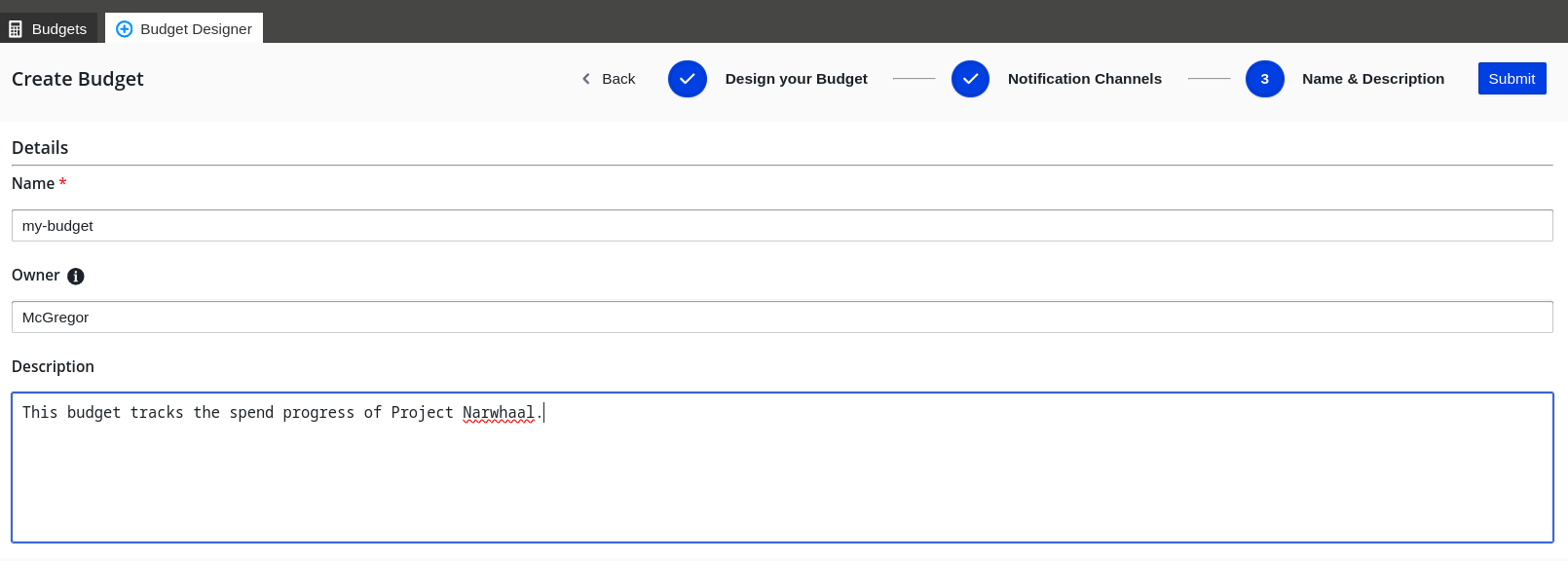
Task: Click the Budget Designer plus-circle icon
Action: coord(124,29)
